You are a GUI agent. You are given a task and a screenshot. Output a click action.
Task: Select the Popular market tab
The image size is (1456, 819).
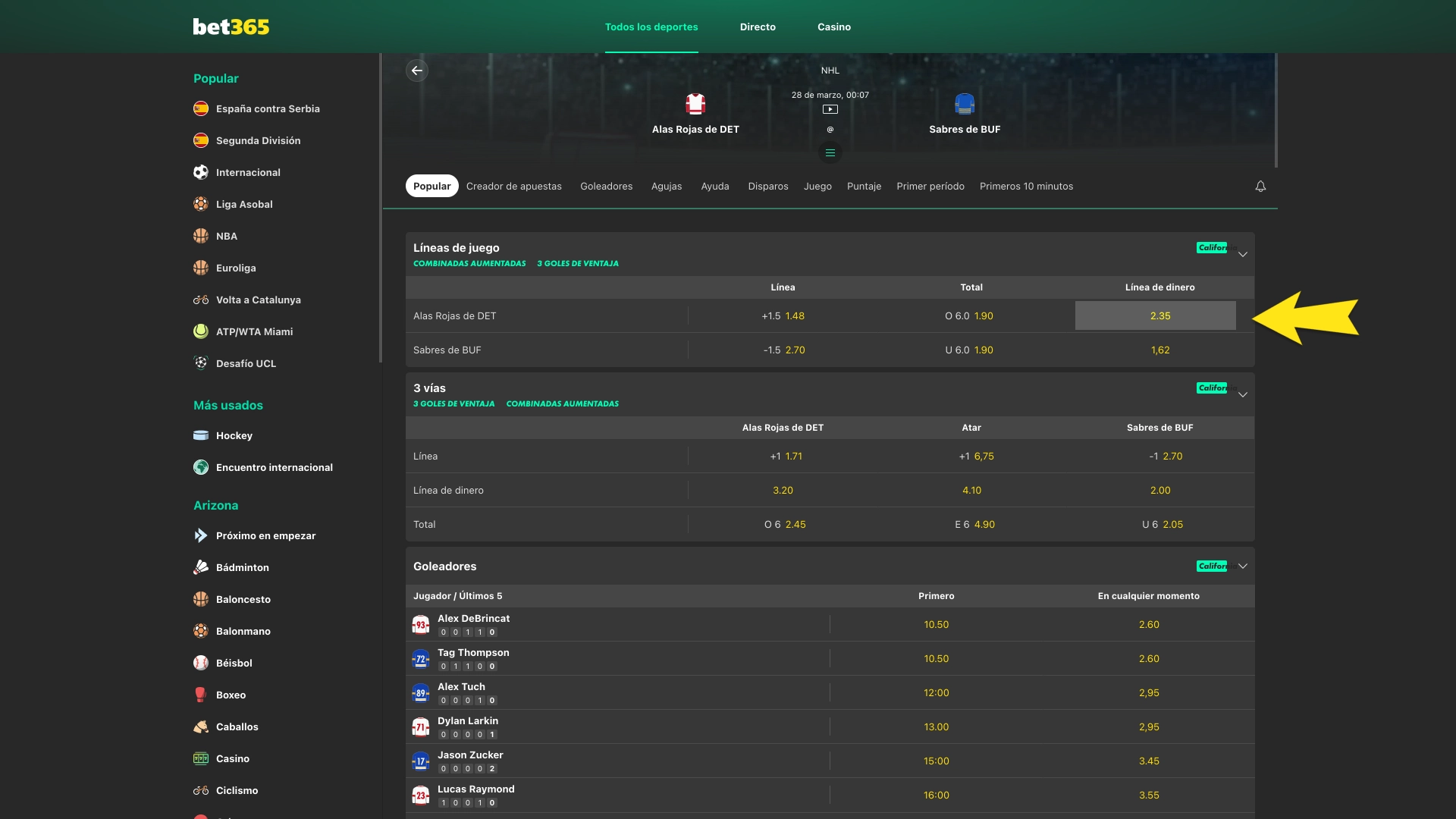pos(432,186)
